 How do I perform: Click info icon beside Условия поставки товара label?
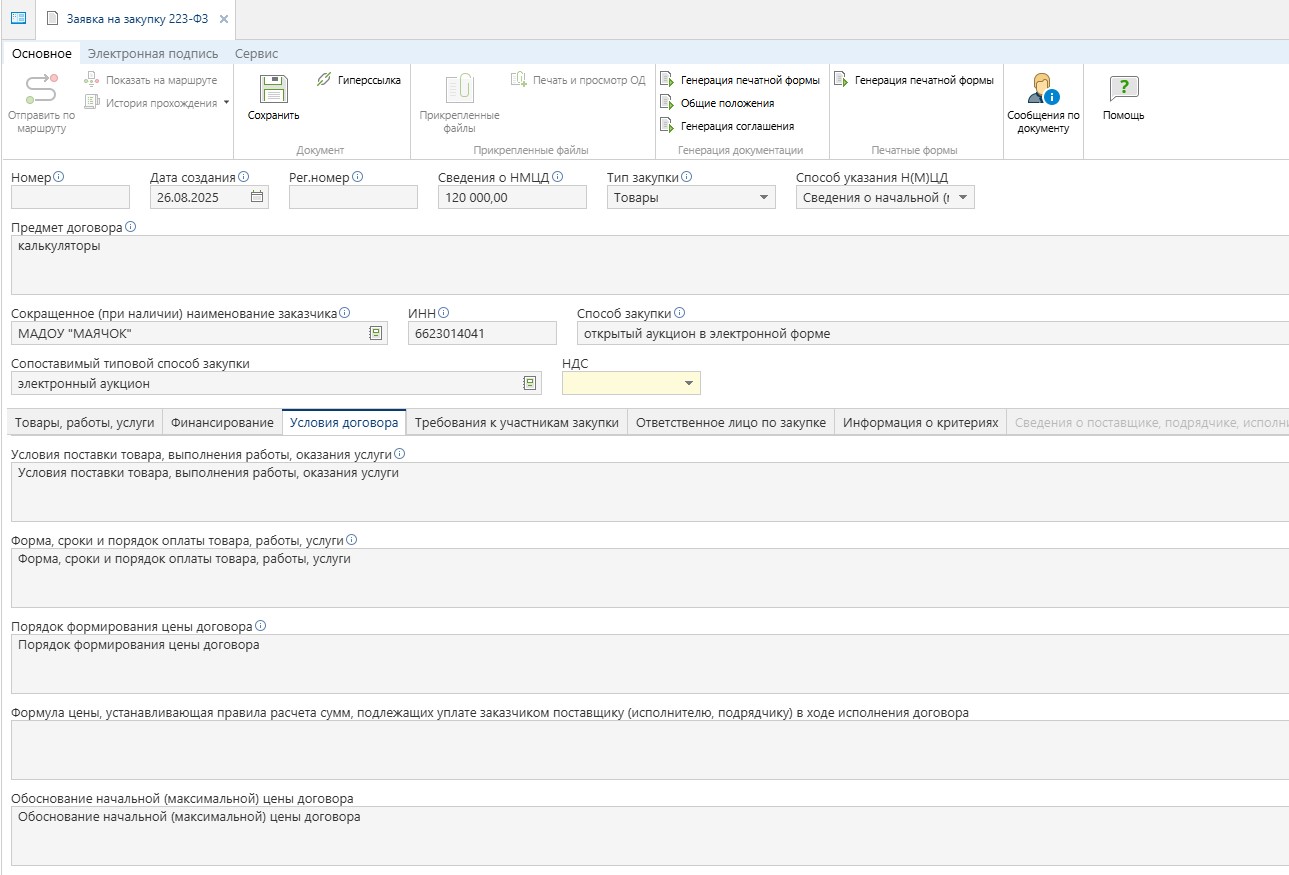399,454
